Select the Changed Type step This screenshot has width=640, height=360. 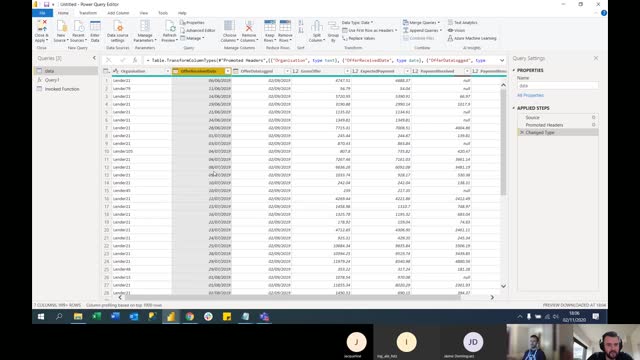coord(558,133)
